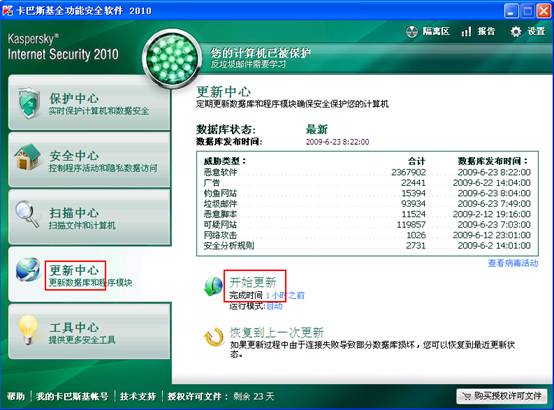Open the 报告 reports view
The width and height of the screenshot is (554, 410).
[478, 31]
